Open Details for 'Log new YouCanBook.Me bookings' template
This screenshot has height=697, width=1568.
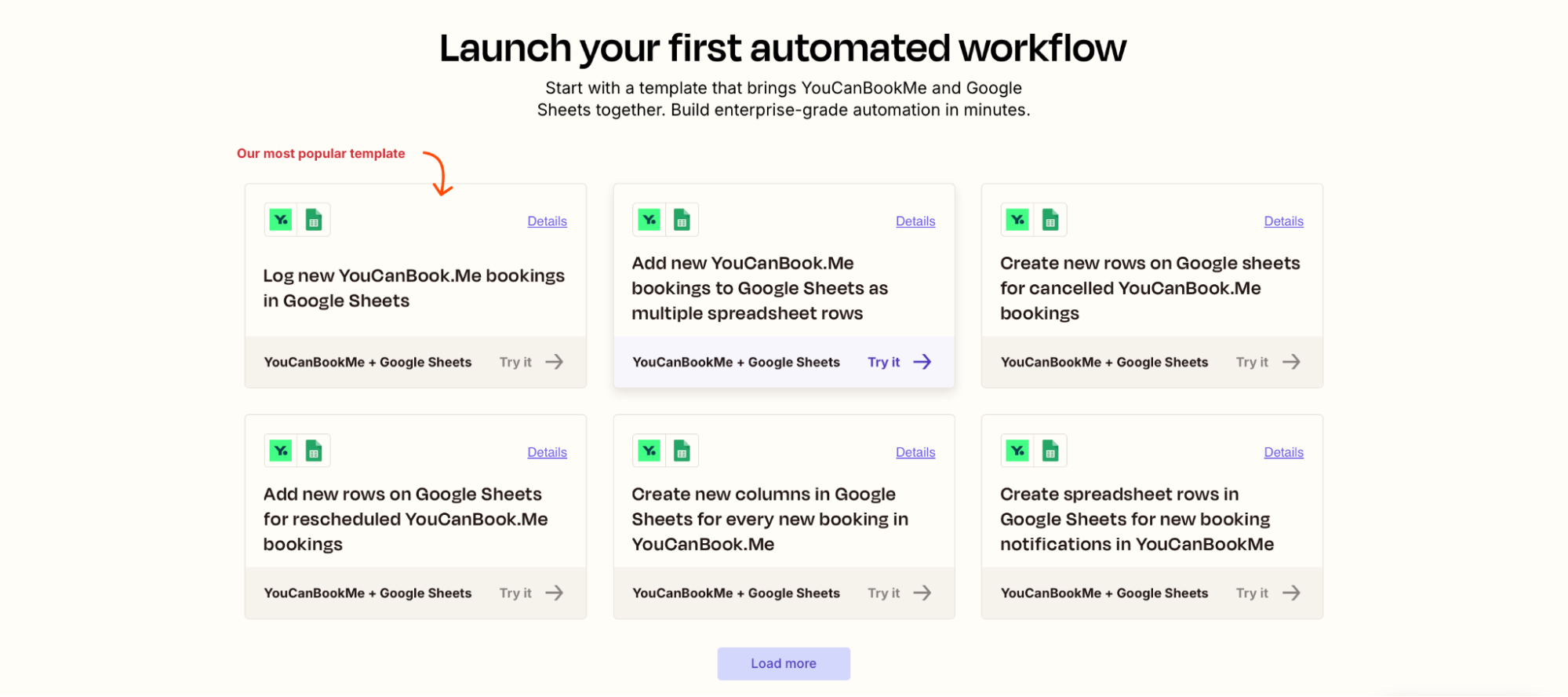(547, 221)
